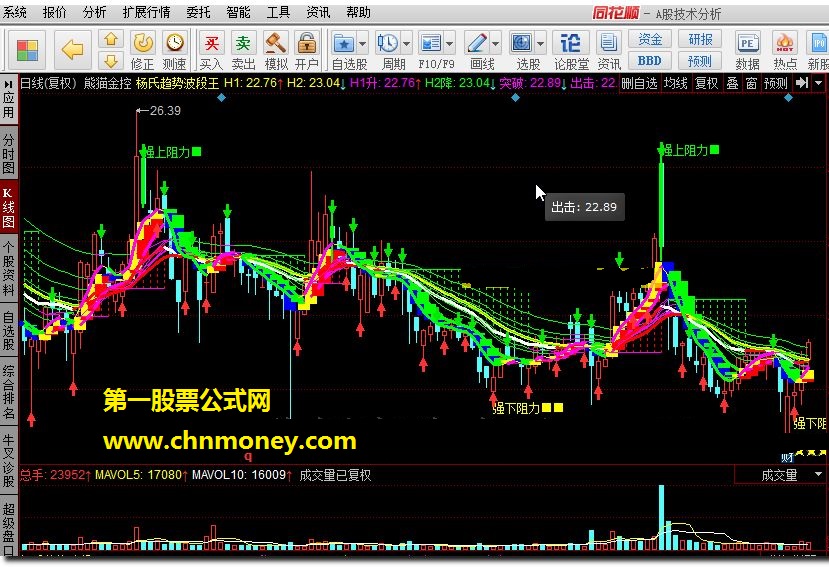Open the 修正 correction tool
The width and height of the screenshot is (829, 567).
pos(143,51)
